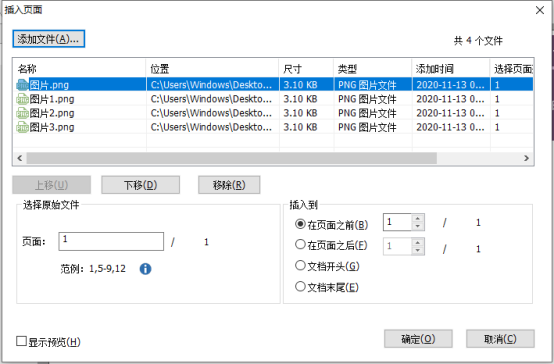This screenshot has height=364, width=554.
Task: Select the 图片2.png file name
Action: [x=52, y=113]
